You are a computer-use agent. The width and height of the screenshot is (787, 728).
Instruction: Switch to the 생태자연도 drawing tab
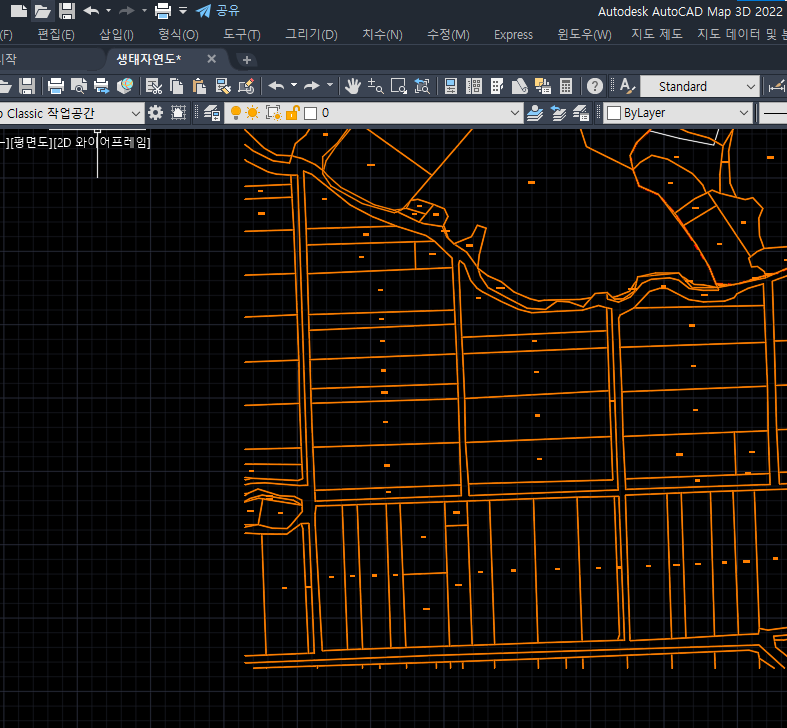(x=148, y=60)
